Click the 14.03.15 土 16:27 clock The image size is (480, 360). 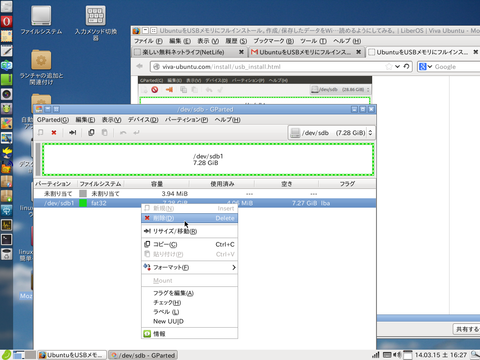pyautogui.click(x=441, y=355)
